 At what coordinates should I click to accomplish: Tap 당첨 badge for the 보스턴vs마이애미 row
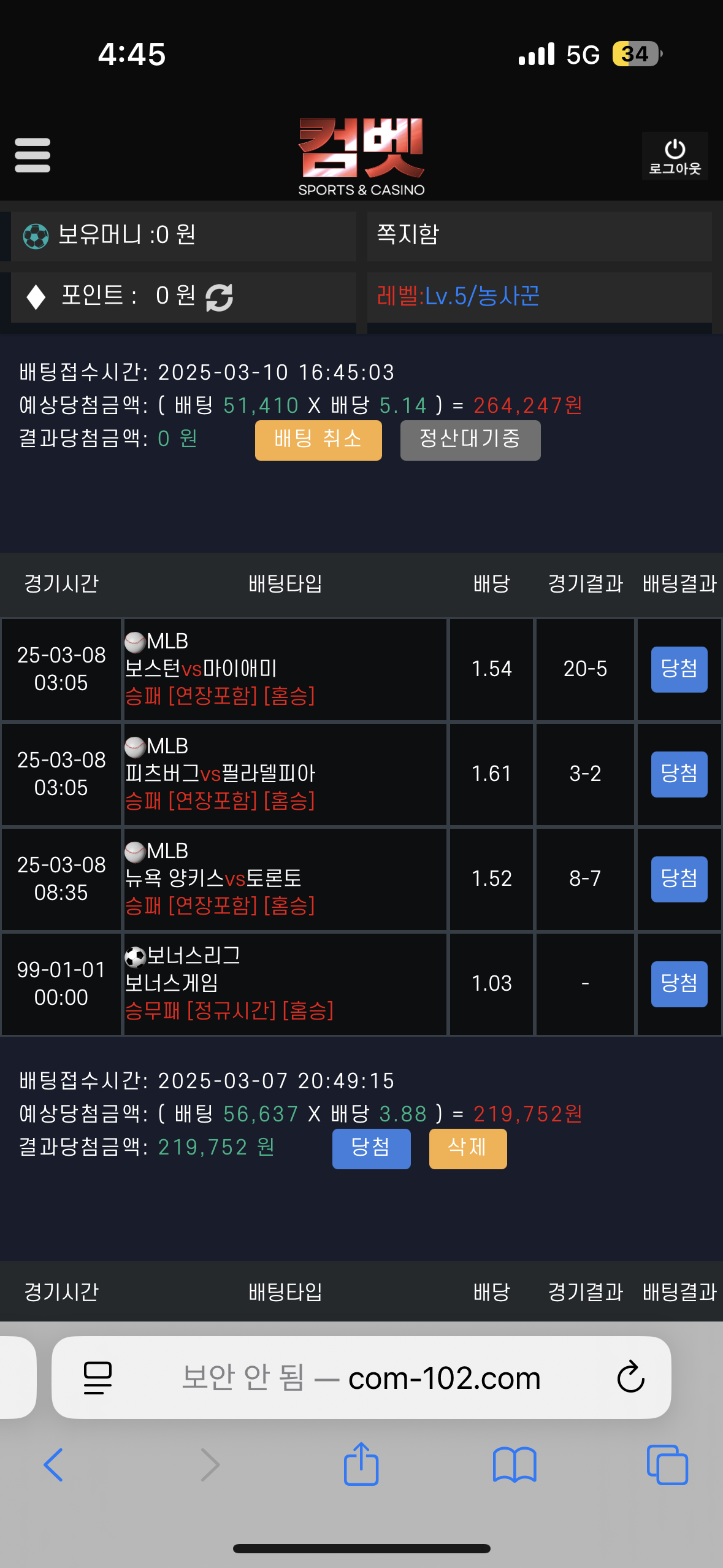679,669
